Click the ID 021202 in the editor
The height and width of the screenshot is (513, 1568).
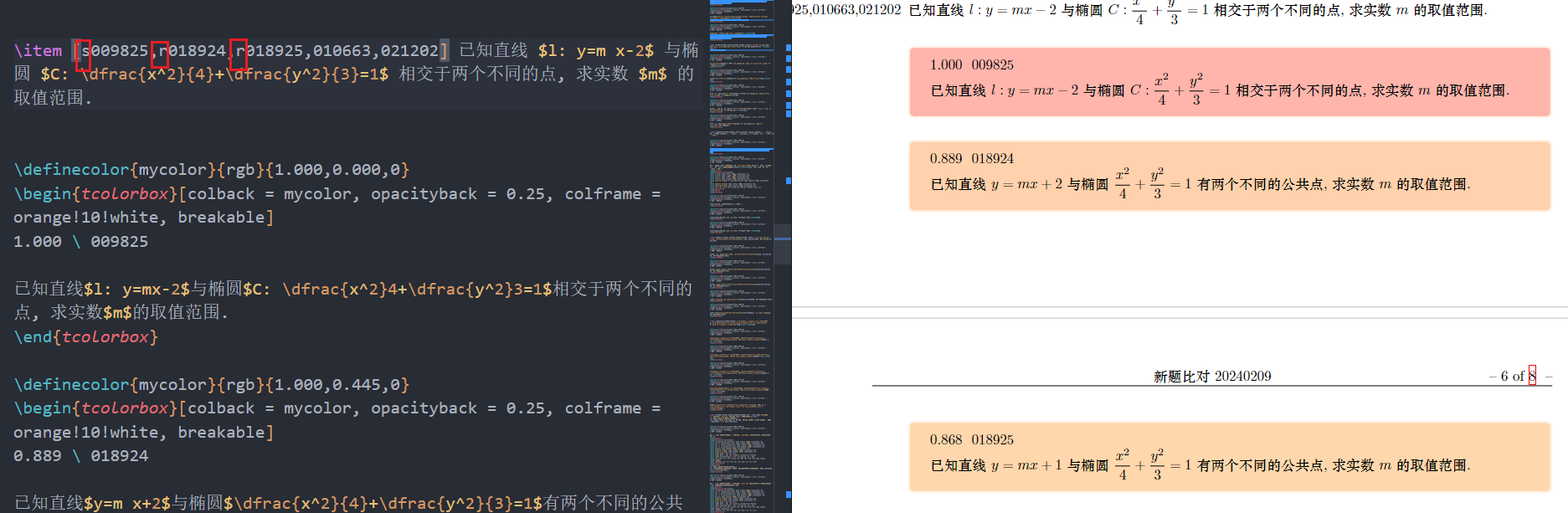point(409,51)
